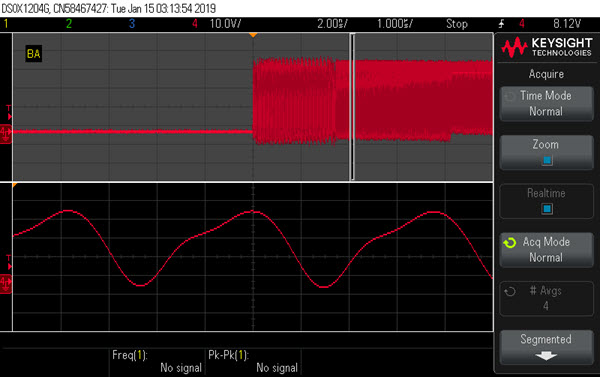Expand the Segmented submenu arrow

coord(546,356)
